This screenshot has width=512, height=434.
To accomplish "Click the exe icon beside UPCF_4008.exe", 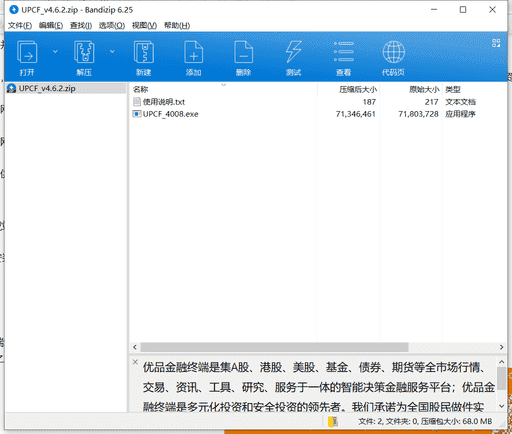I will pyautogui.click(x=137, y=114).
